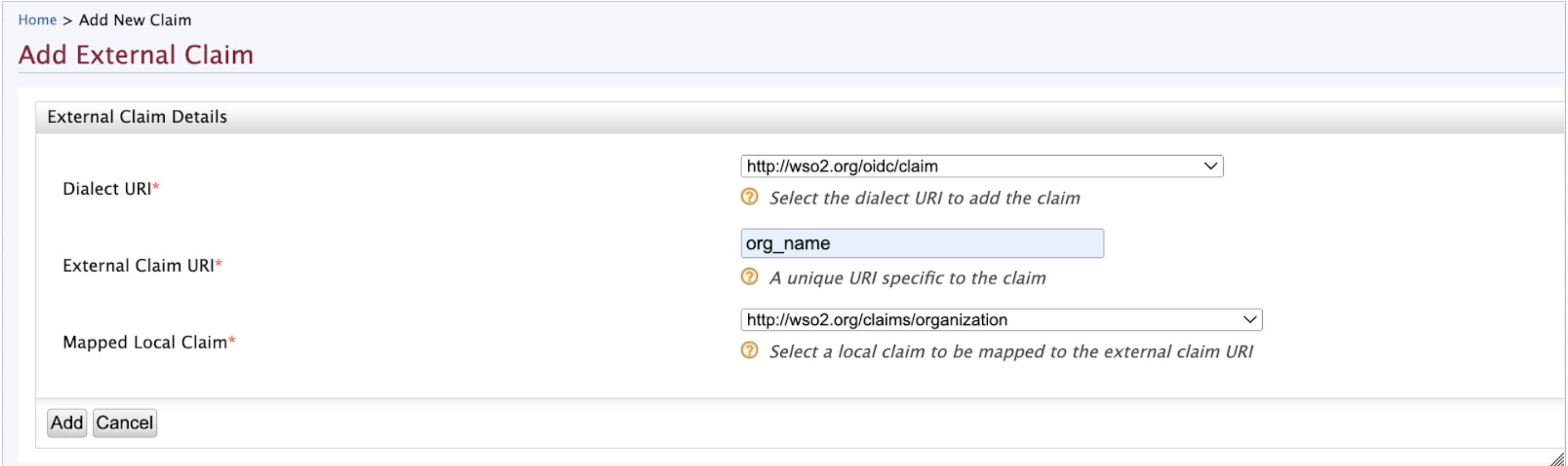Click the Add button
Image resolution: width=1568 pixels, height=466 pixels.
tap(66, 423)
